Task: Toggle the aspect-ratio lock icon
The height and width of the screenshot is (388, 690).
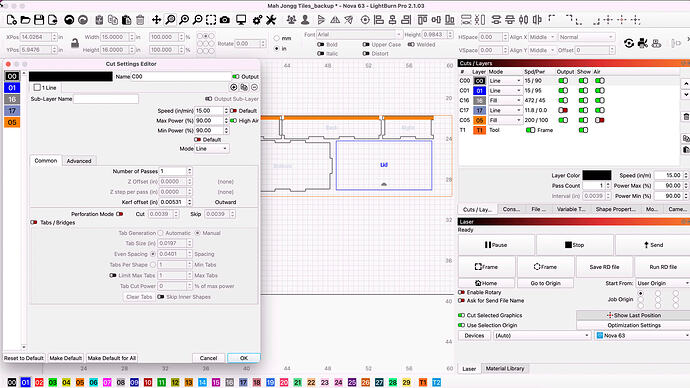Action: pos(75,43)
